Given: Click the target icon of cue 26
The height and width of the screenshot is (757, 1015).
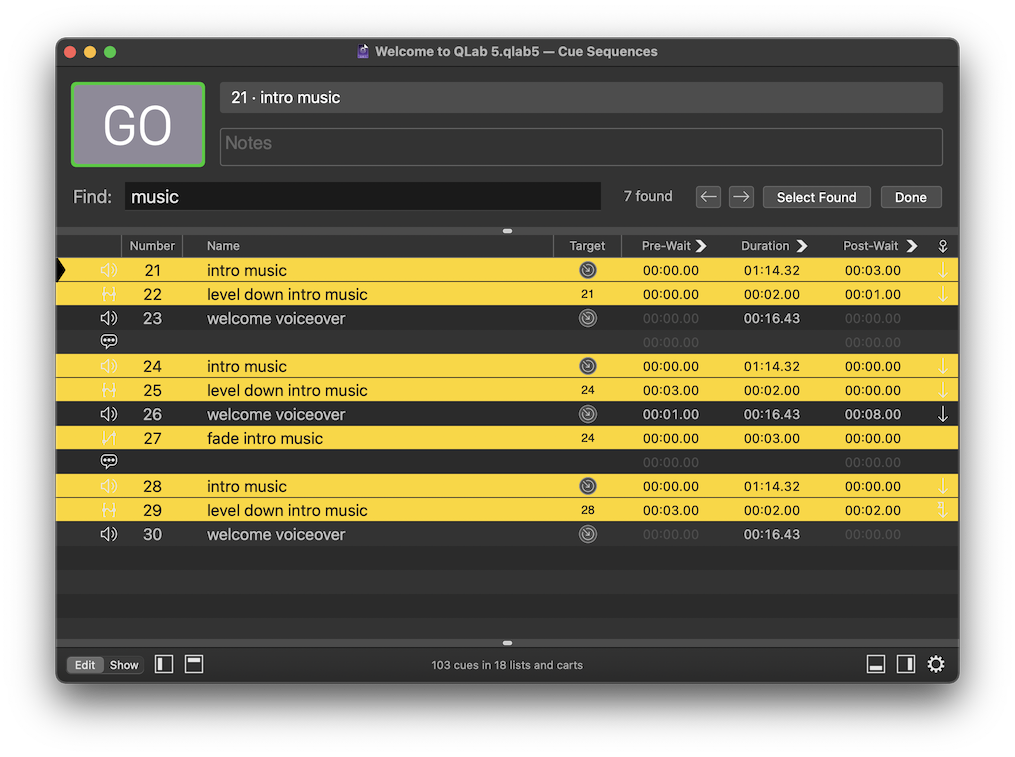Looking at the screenshot, I should (587, 414).
